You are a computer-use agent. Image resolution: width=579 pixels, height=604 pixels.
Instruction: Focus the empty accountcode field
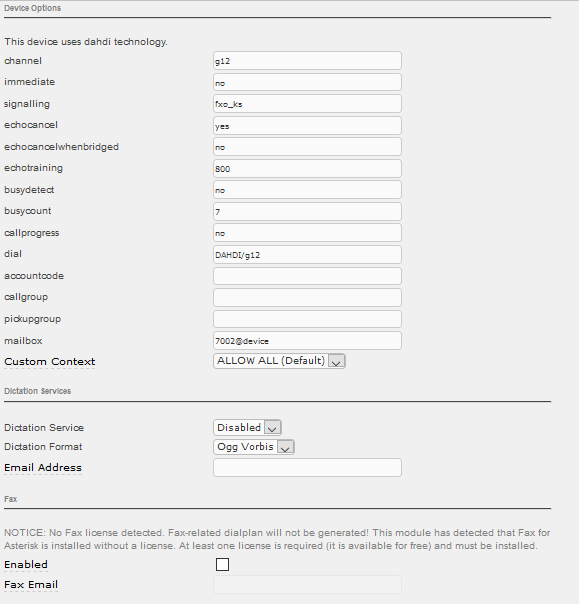pos(307,276)
